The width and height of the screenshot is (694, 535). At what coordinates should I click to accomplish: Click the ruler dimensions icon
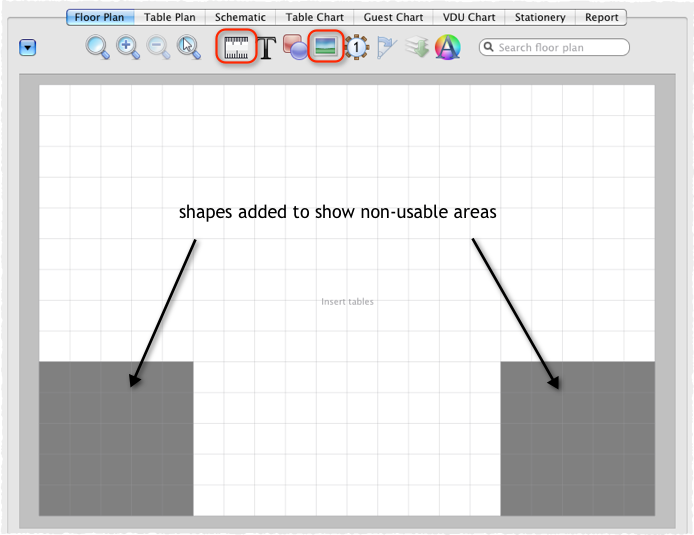pos(237,47)
